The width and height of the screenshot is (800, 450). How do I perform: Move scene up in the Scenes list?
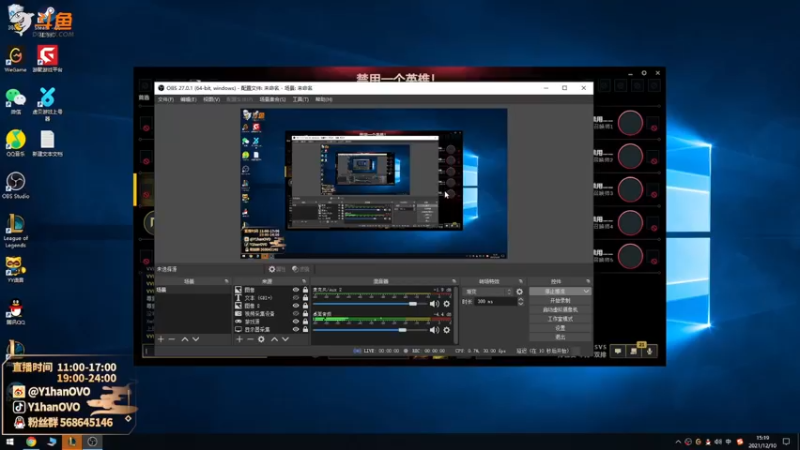pos(185,339)
